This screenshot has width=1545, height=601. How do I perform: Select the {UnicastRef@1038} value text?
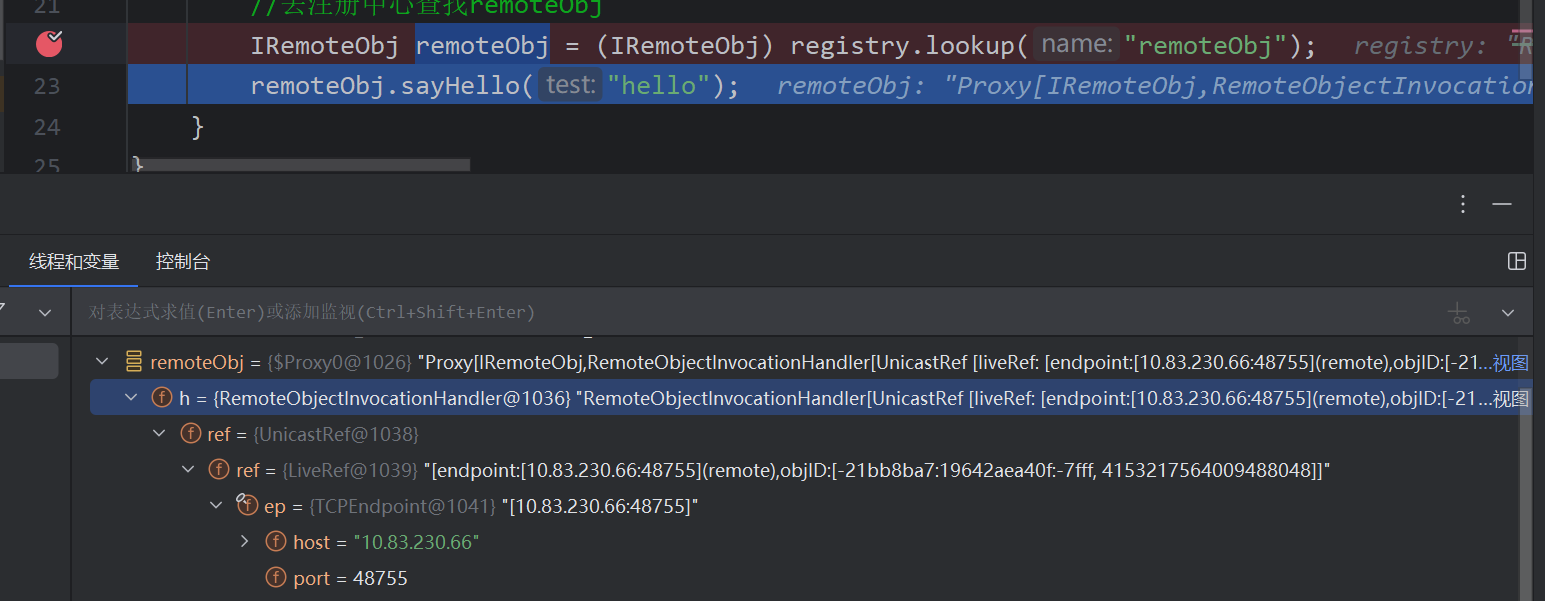coord(336,434)
